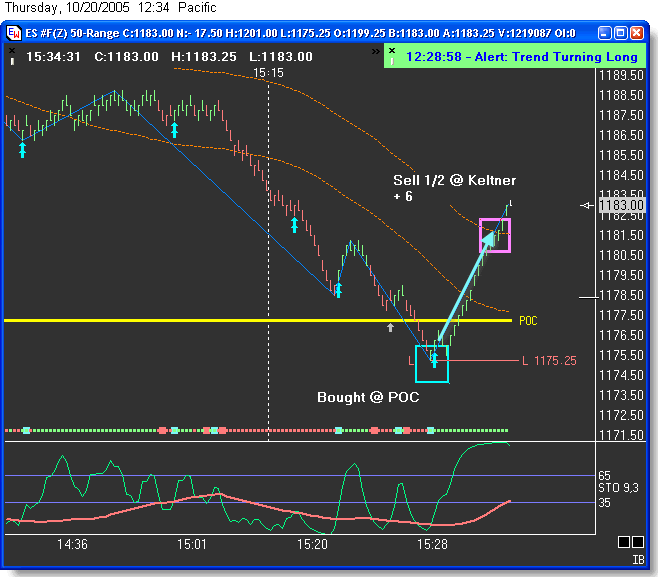This screenshot has height=577, width=658.
Task: Click the yellow POC horizontal line
Action: 250,320
